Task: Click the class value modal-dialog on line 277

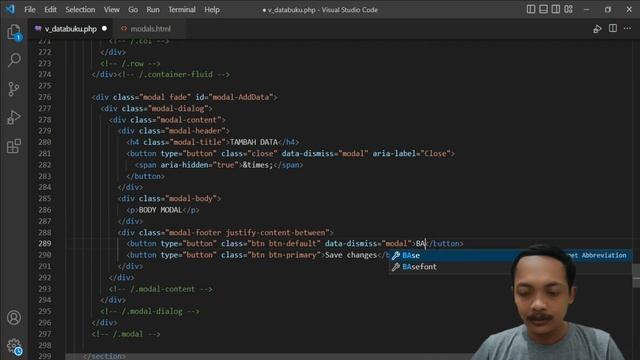Action: [178, 109]
